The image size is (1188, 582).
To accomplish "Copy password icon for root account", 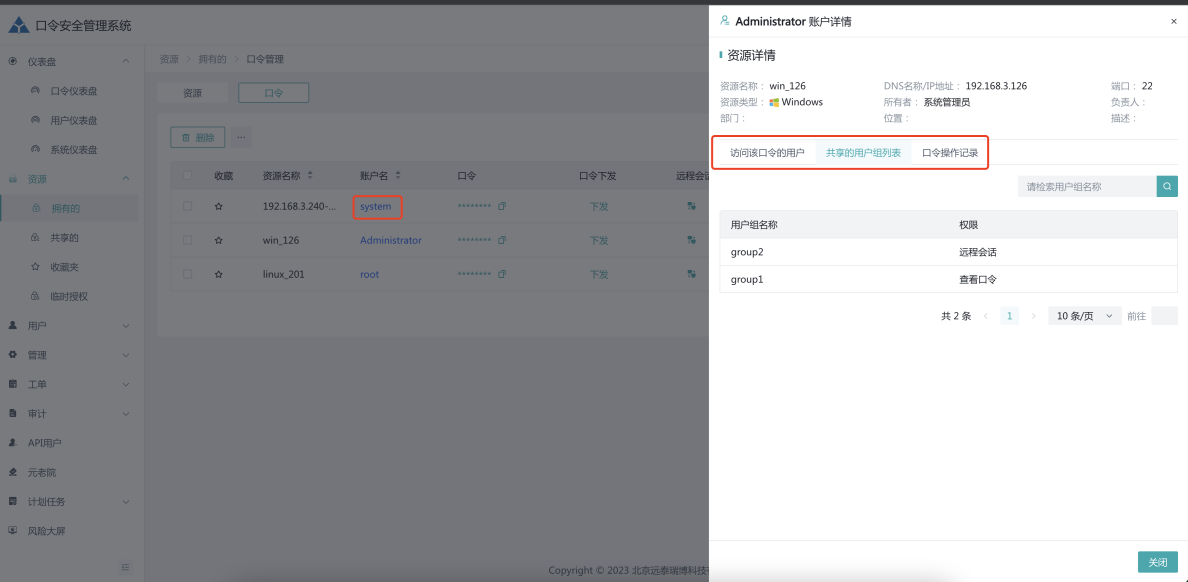I will 502,274.
